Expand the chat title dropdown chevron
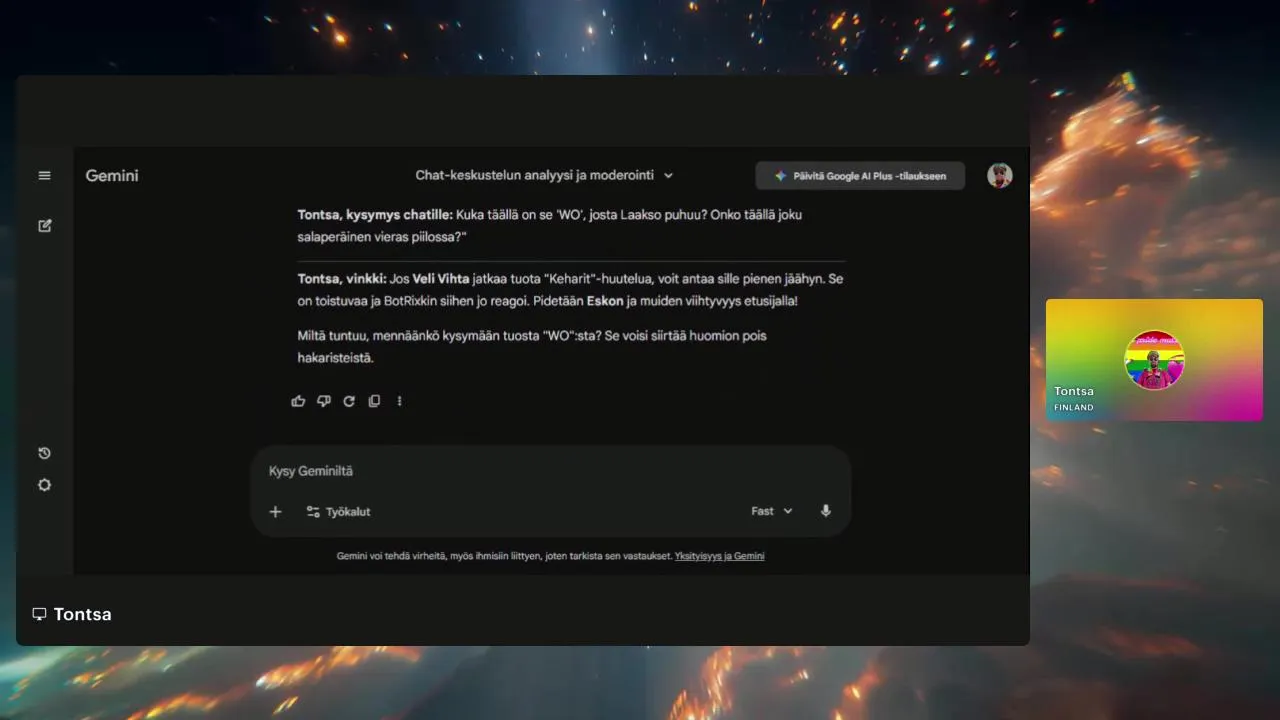This screenshot has width=1280, height=720. (668, 176)
